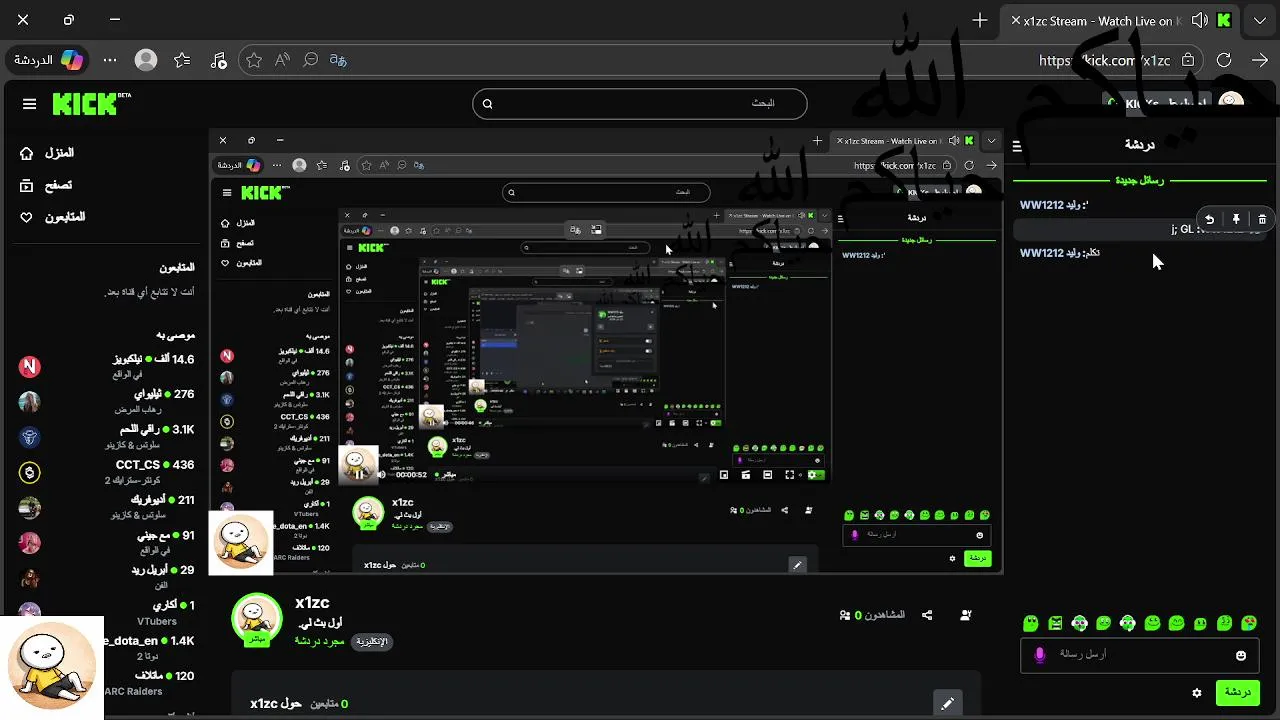Mute the x1zc Stream tab audio
Screen dimensions: 1280x720
[1199, 20]
